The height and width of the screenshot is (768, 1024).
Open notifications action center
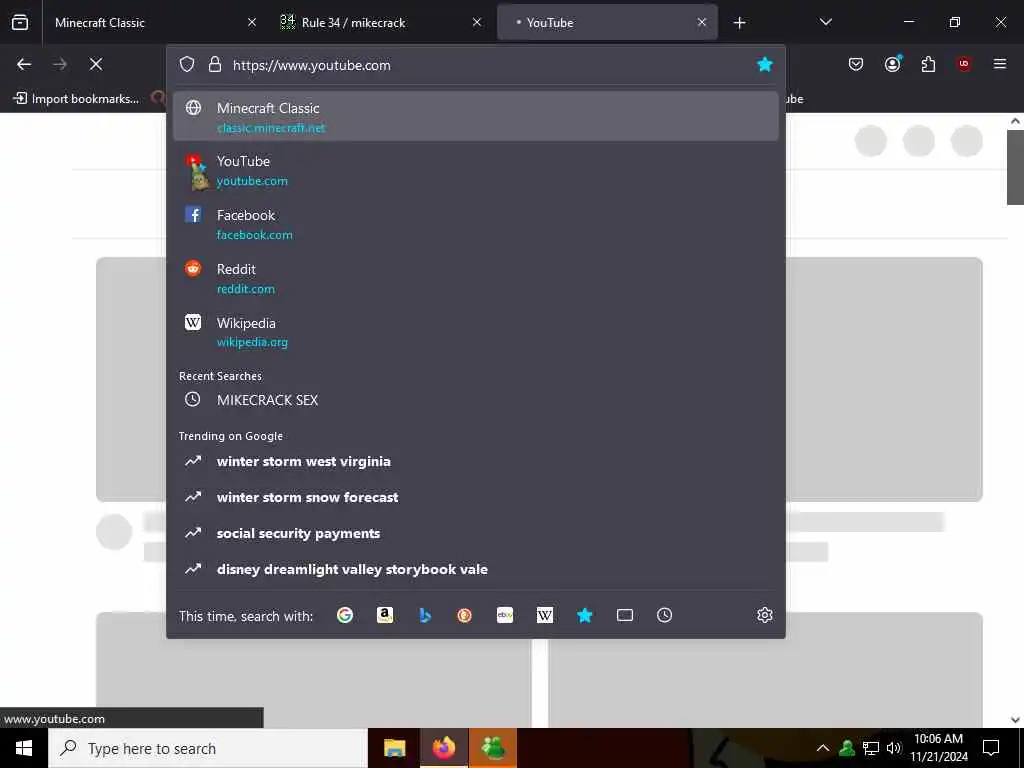991,748
